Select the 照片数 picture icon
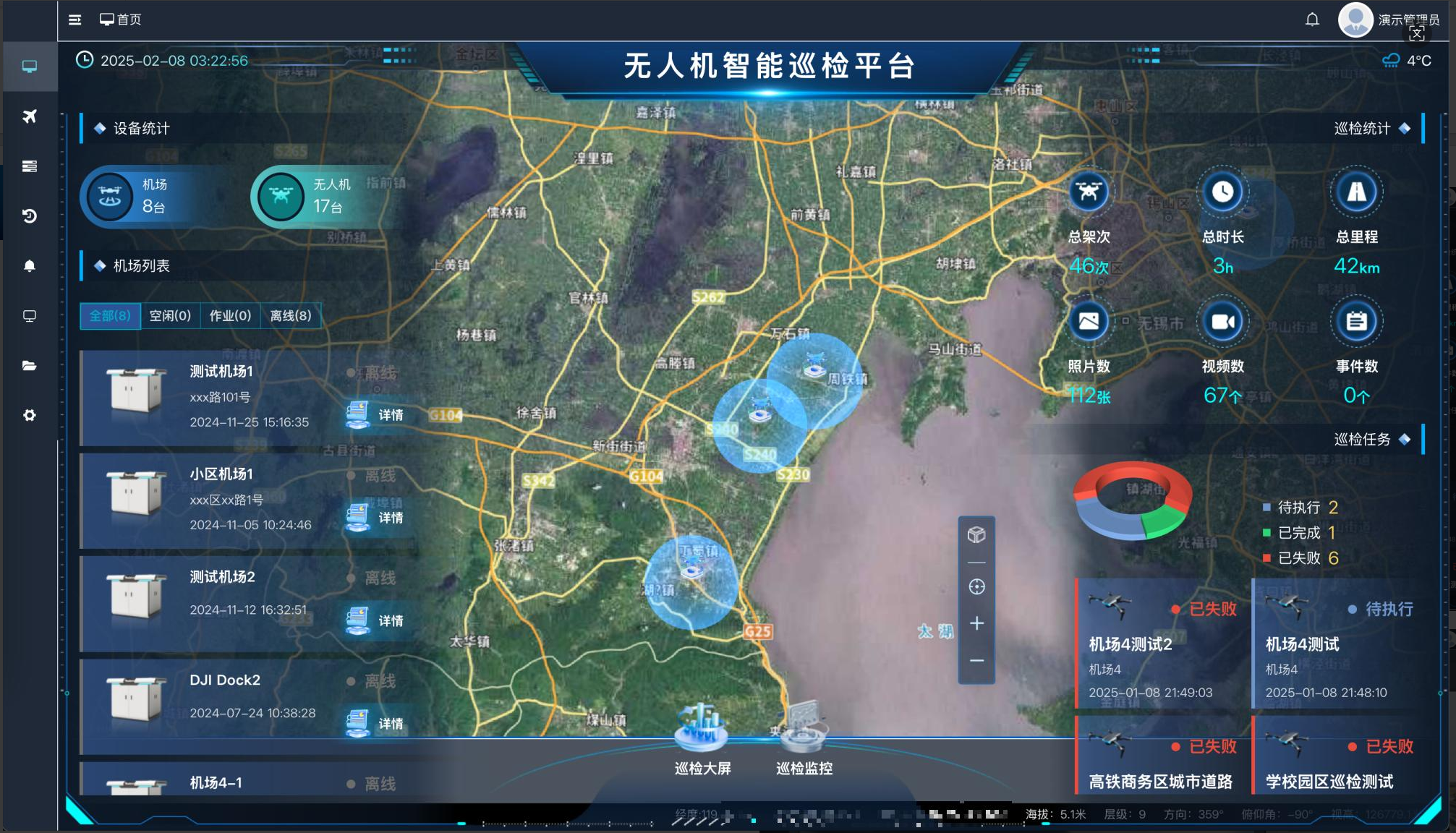Screen dimensions: 1456x833 coord(1089,322)
